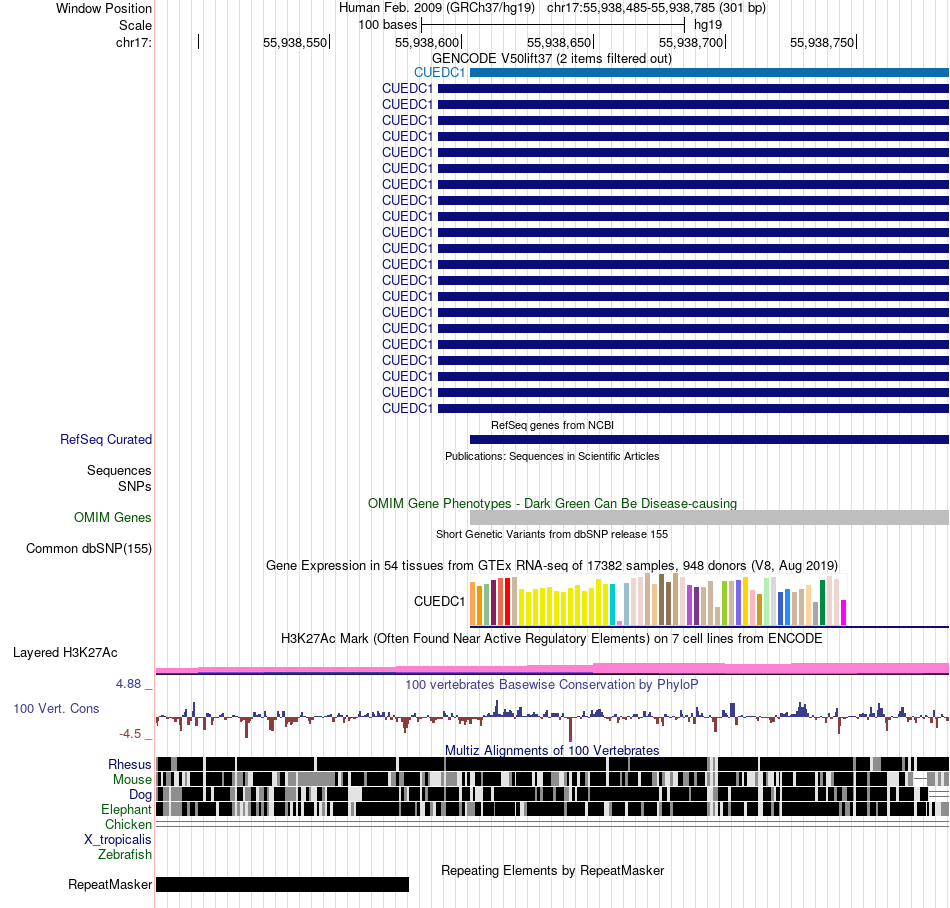Click the Mouse species label
Image resolution: width=950 pixels, height=908 pixels.
[132, 780]
